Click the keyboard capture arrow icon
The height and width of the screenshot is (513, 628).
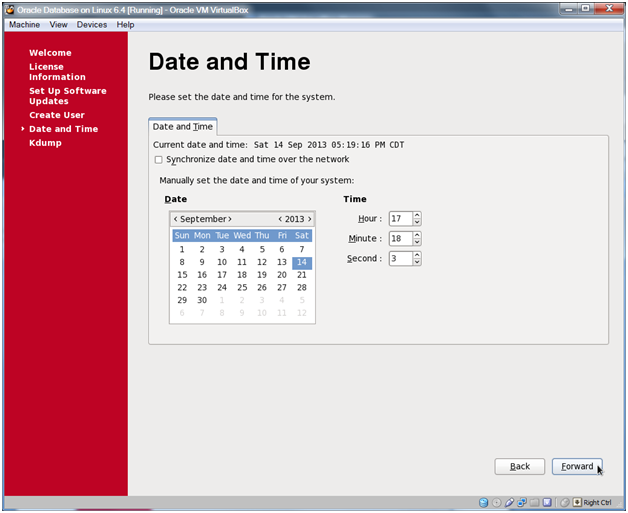[577, 502]
